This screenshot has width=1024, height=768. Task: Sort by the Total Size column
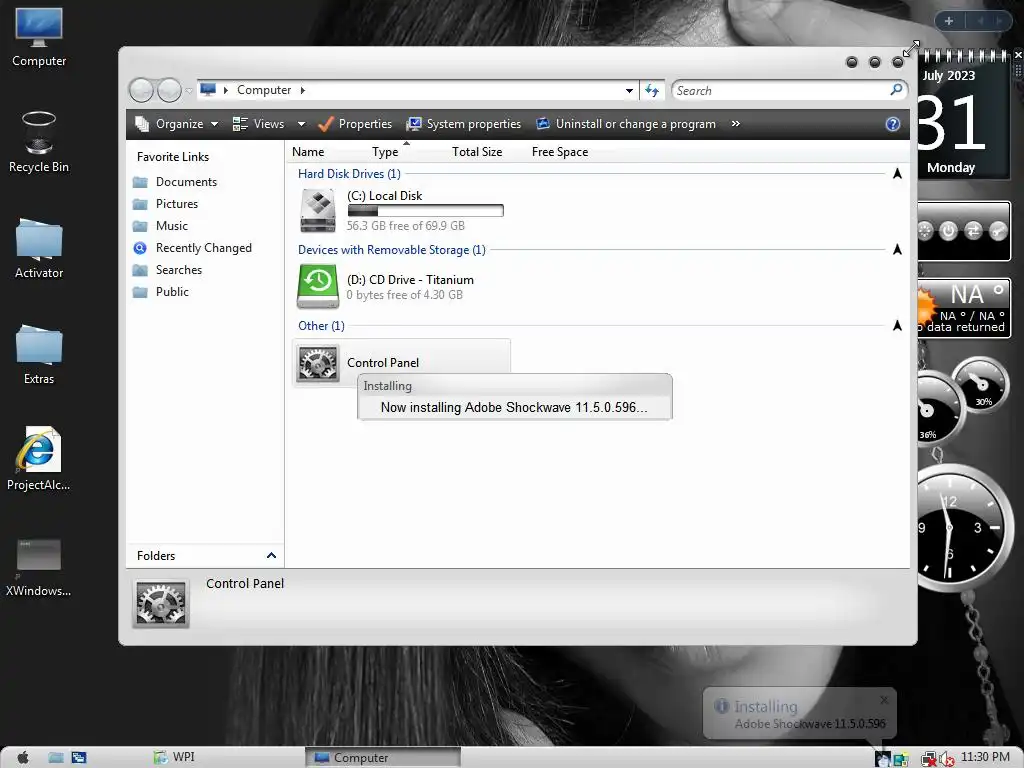pyautogui.click(x=477, y=152)
